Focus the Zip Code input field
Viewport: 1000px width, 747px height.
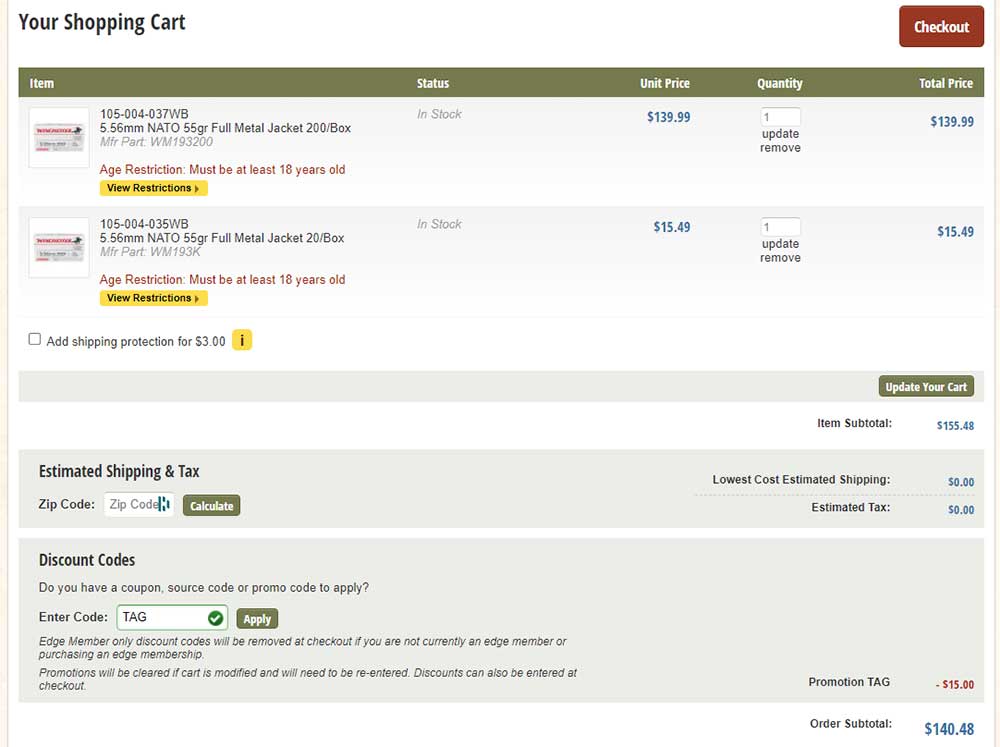pos(132,505)
